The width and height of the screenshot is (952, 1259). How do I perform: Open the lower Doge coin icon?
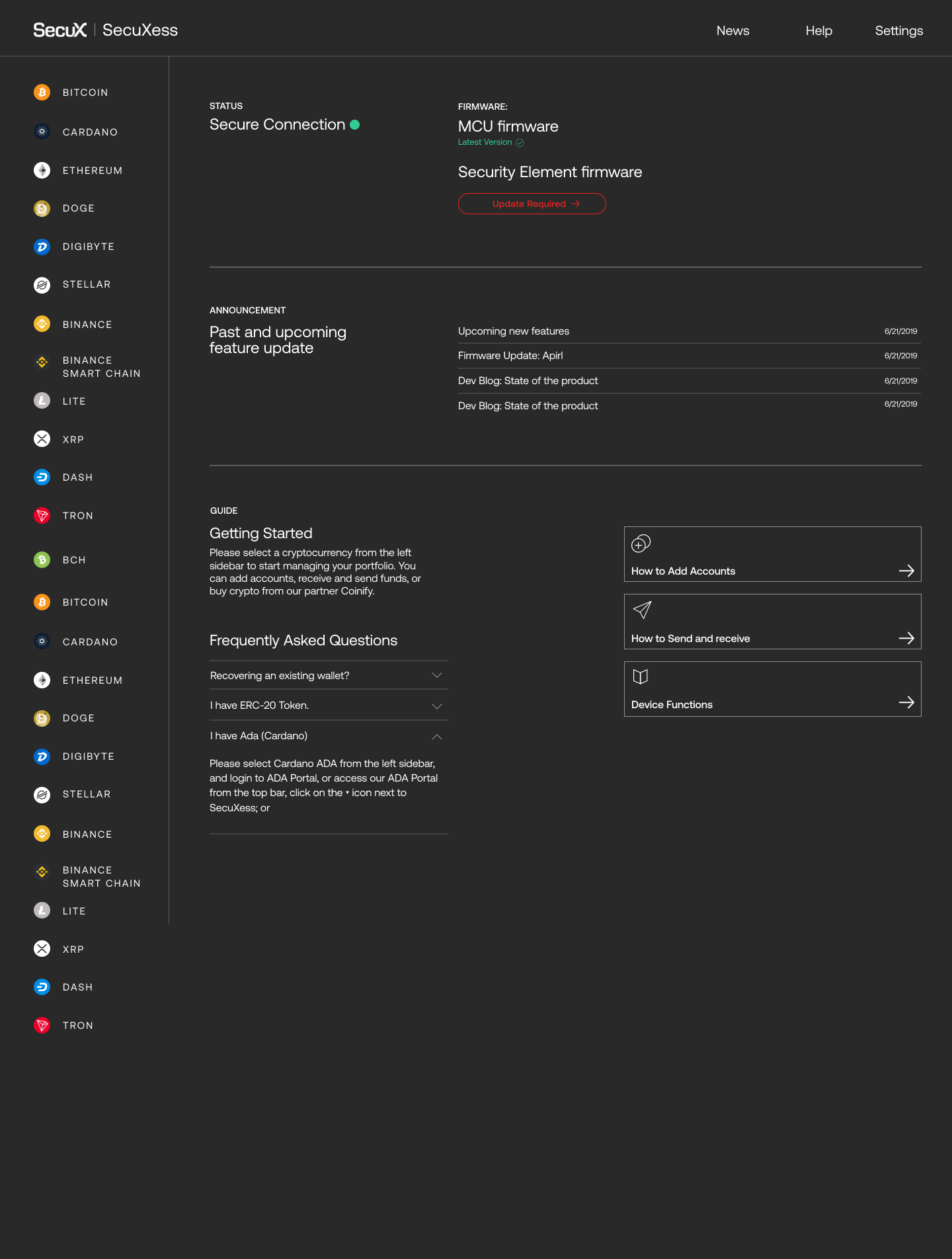(x=42, y=718)
